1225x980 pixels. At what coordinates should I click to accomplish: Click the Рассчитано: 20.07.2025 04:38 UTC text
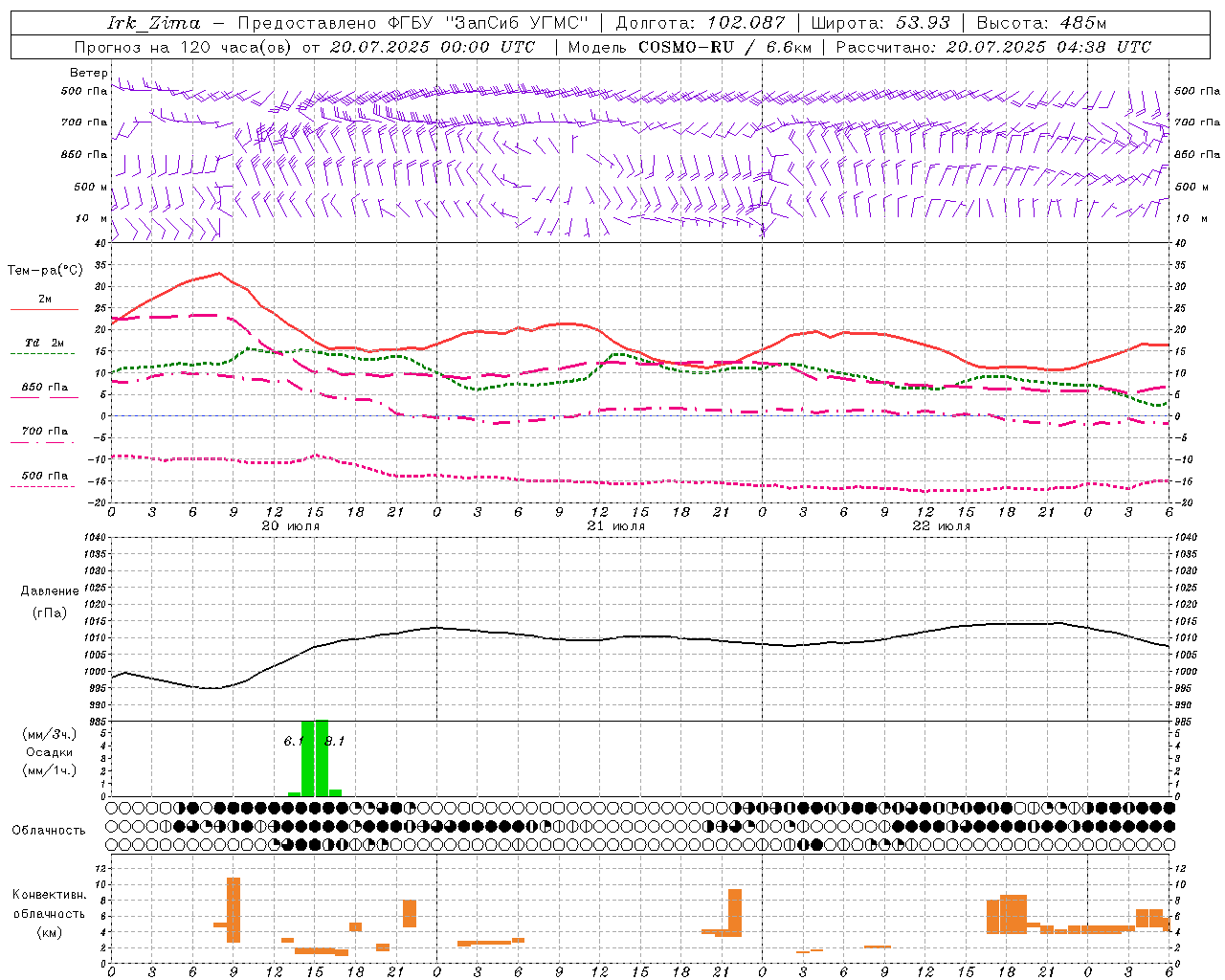click(x=993, y=47)
